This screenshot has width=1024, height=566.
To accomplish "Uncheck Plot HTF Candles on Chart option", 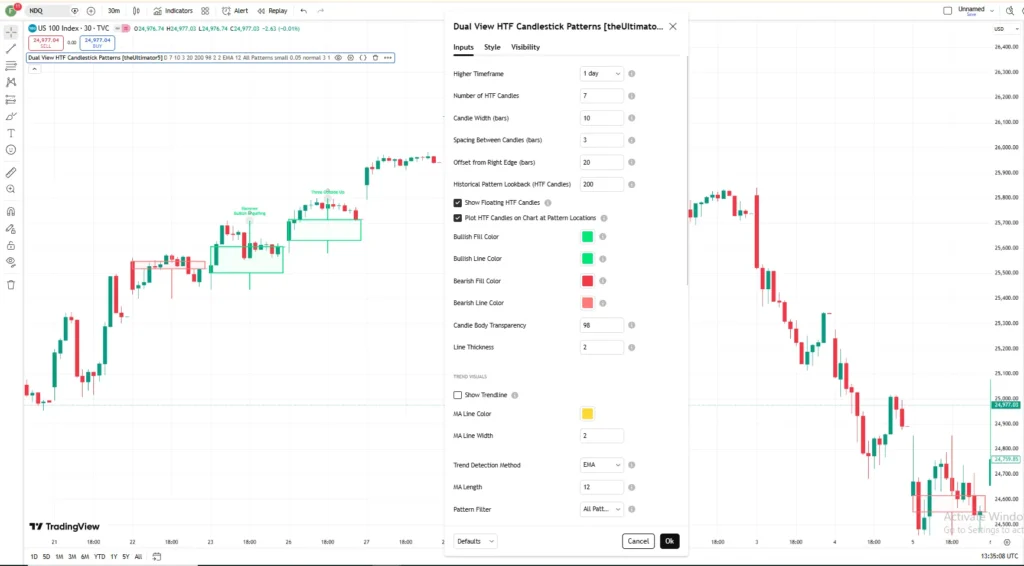I will (458, 218).
